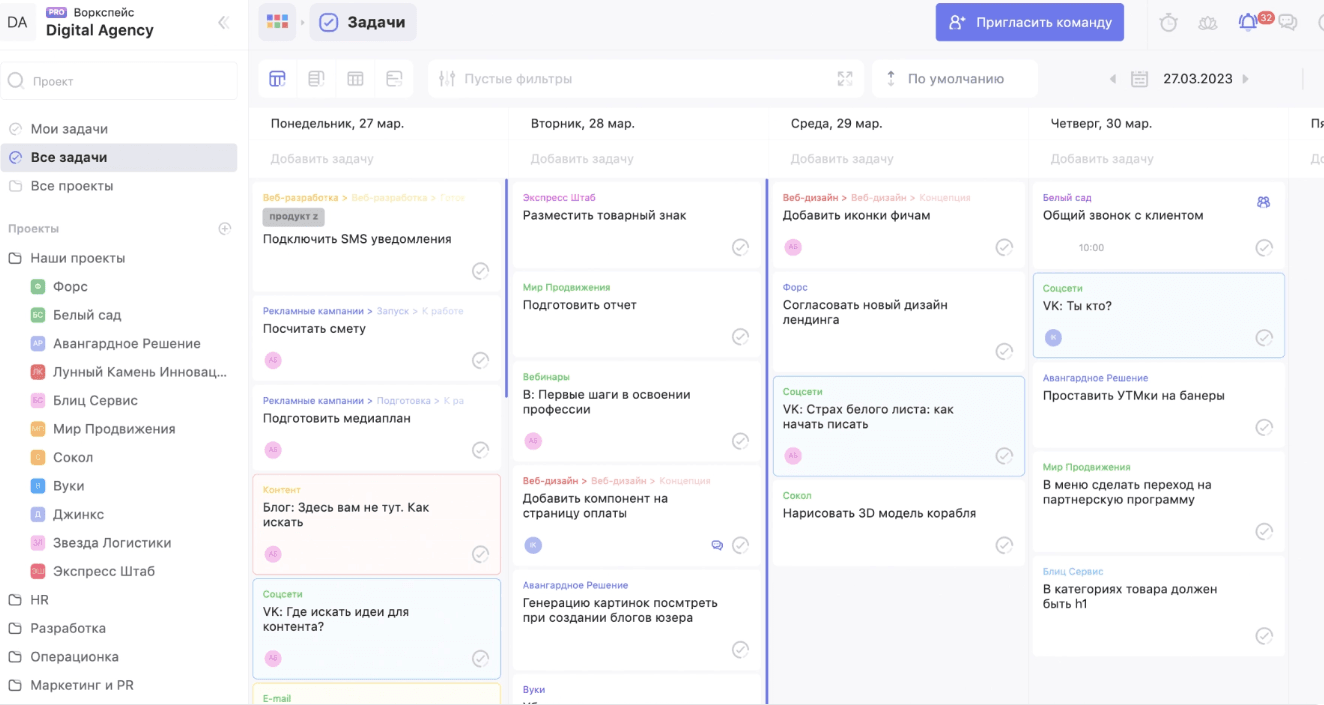Click the Пригласить команду button
This screenshot has width=1324, height=705.
point(1029,22)
